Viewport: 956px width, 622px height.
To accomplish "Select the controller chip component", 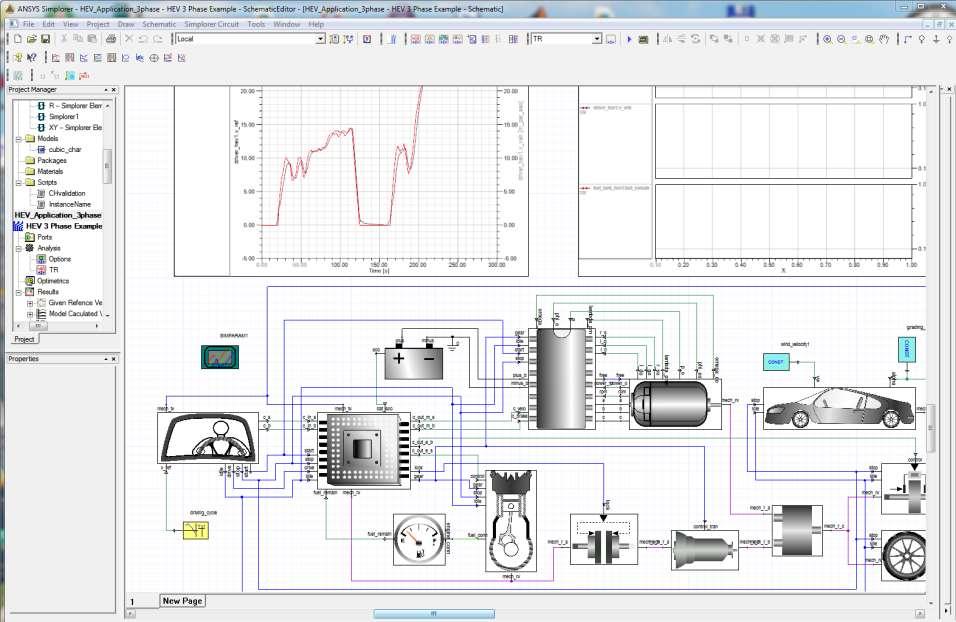I will (x=365, y=450).
